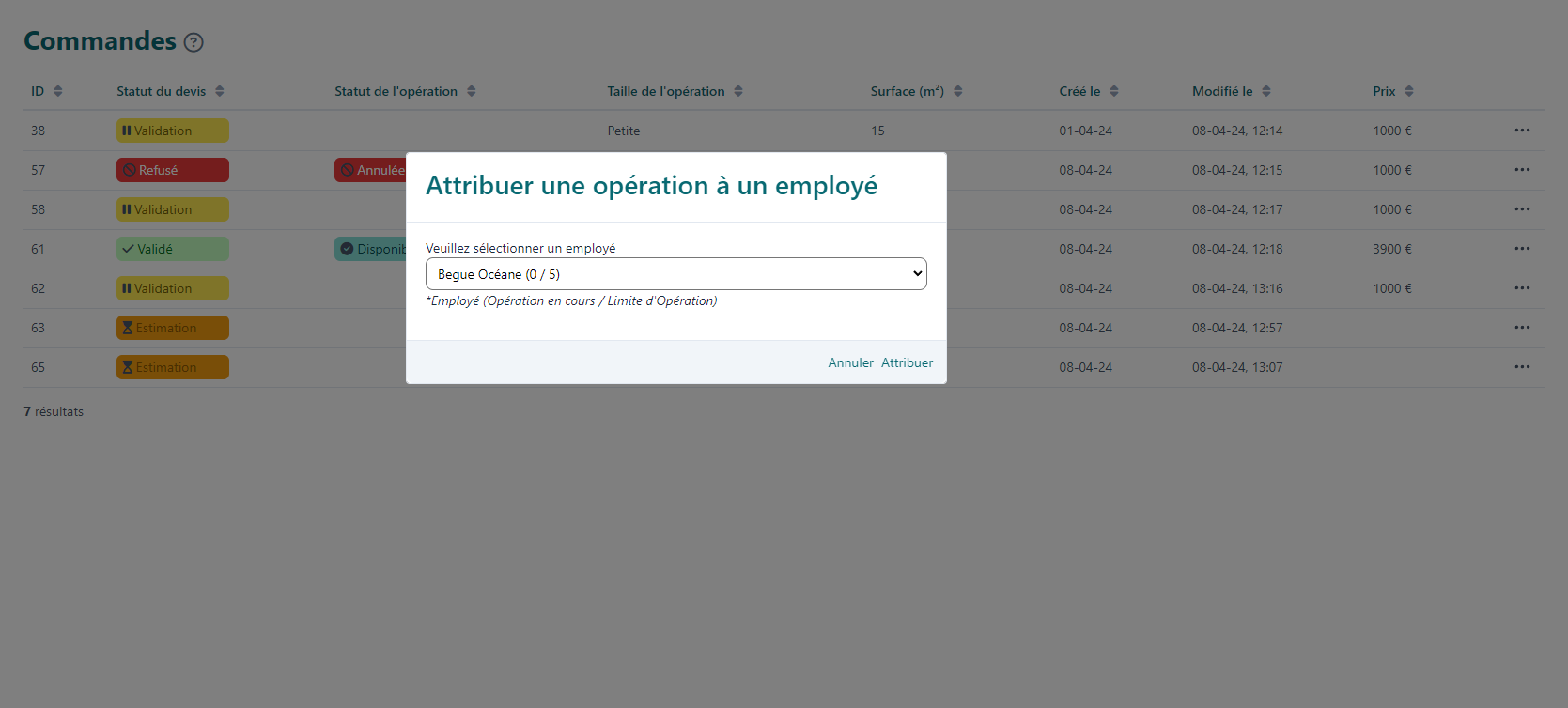Click Validation badge on order 38
Image resolution: width=1568 pixels, height=708 pixels.
(172, 131)
